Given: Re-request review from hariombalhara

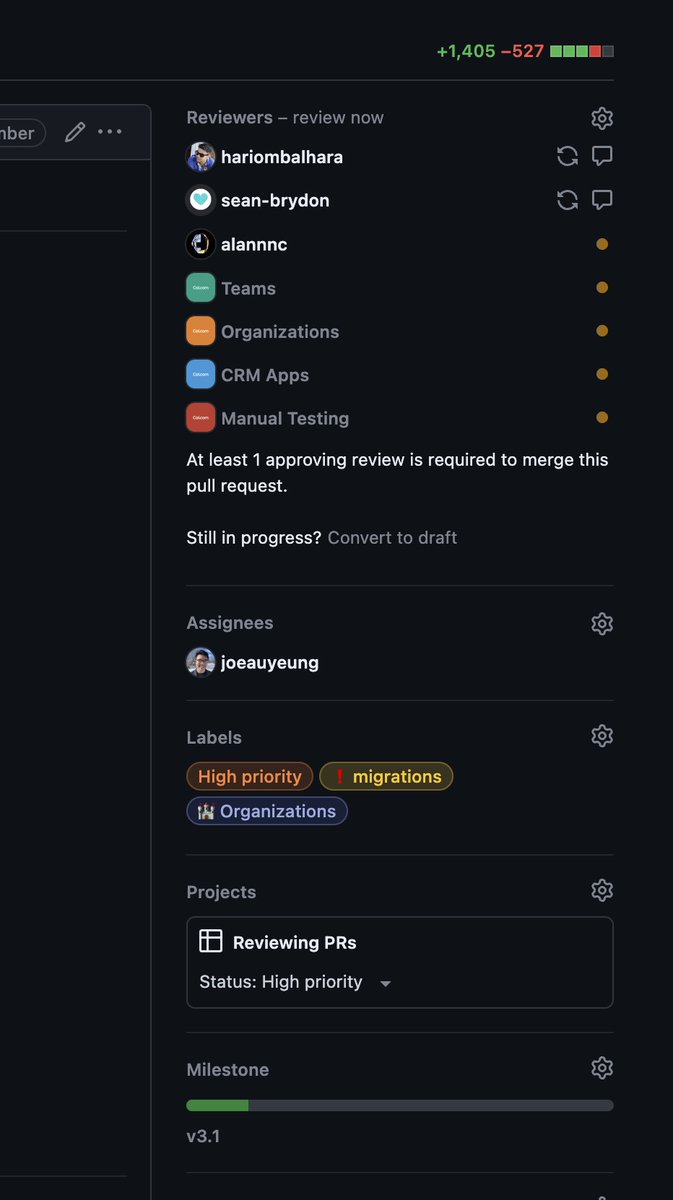Looking at the screenshot, I should 567,156.
